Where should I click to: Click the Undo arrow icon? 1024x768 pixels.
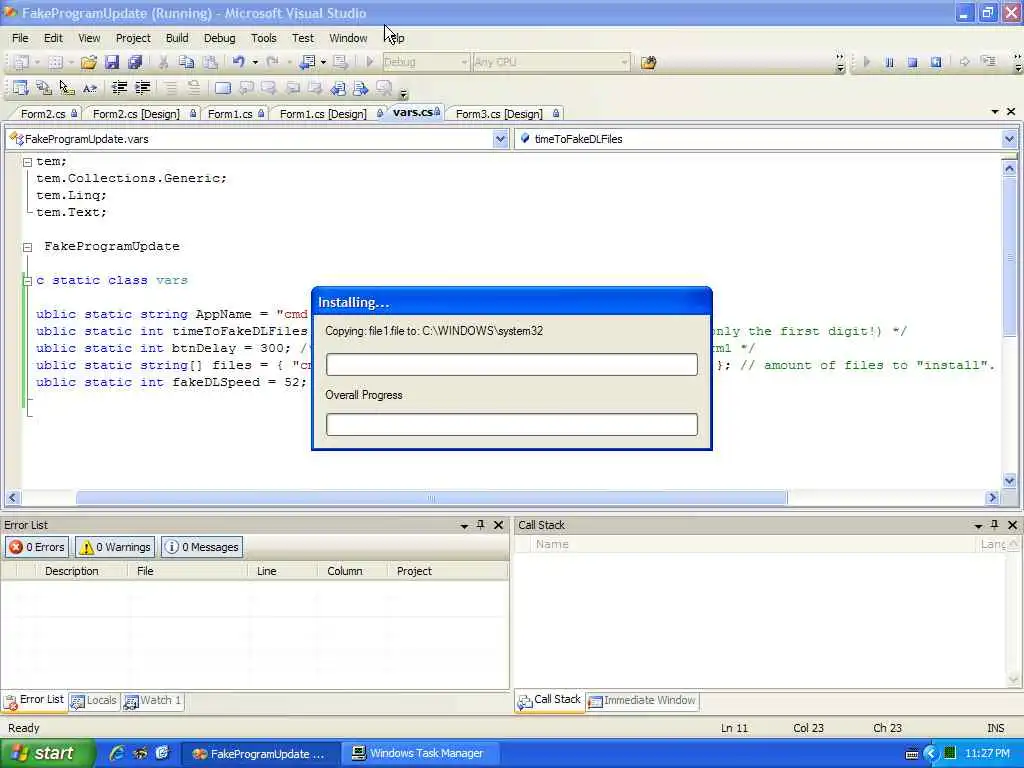click(x=238, y=62)
